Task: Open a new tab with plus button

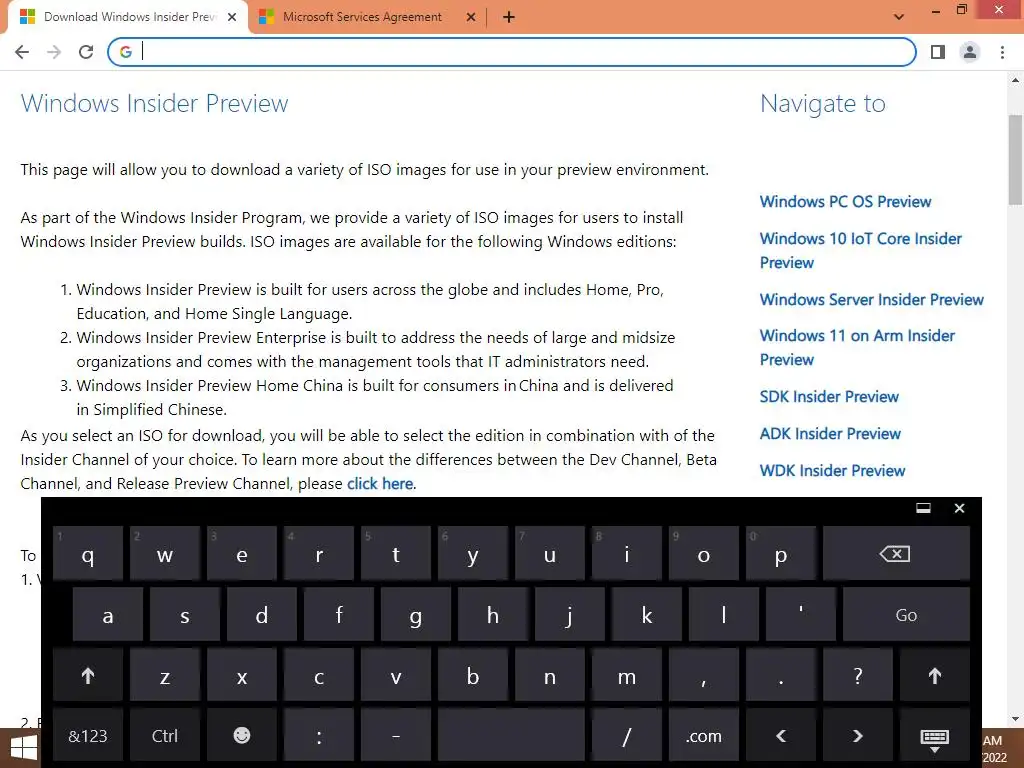Action: coord(509,17)
